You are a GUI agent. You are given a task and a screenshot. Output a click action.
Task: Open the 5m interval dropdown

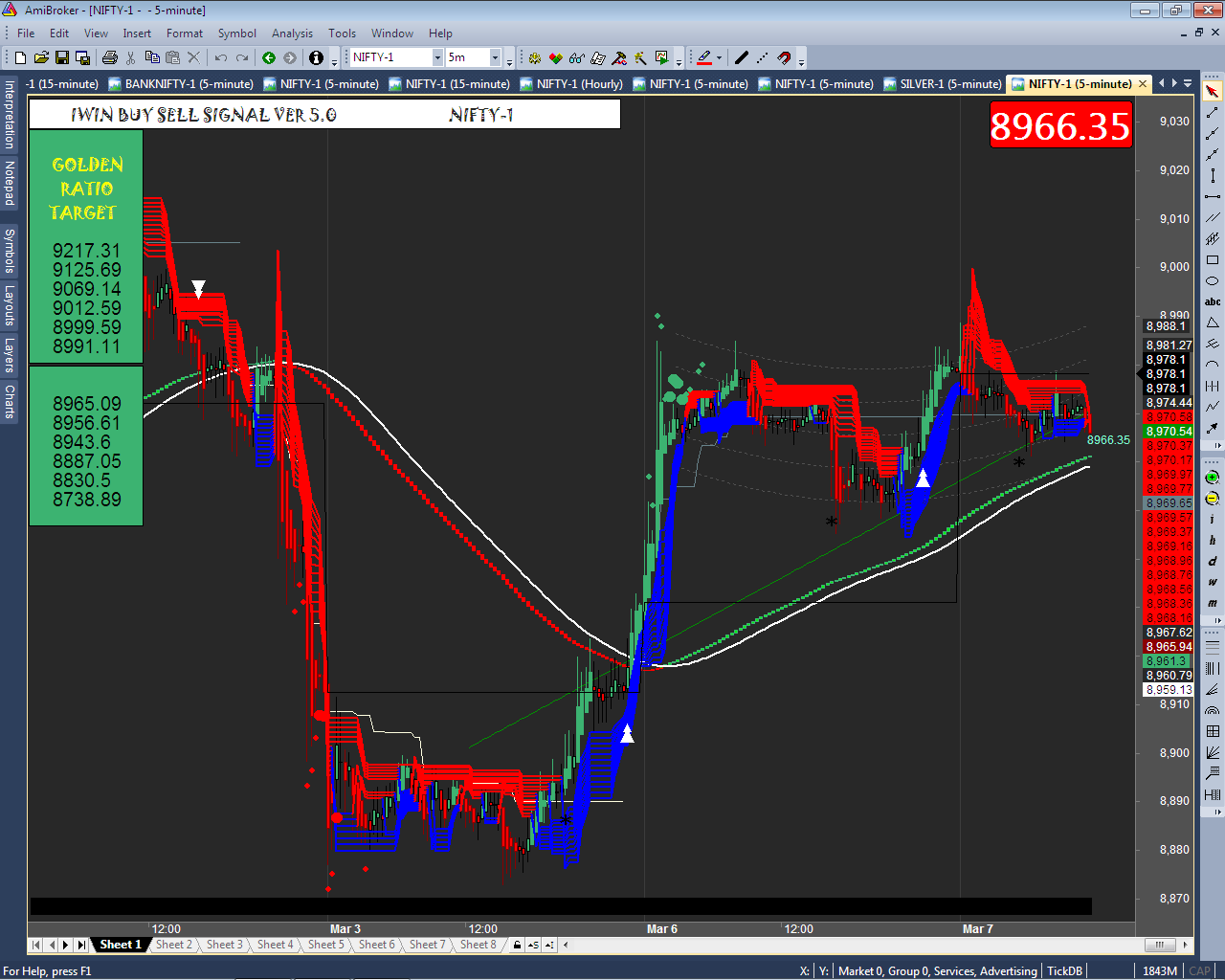tap(495, 57)
